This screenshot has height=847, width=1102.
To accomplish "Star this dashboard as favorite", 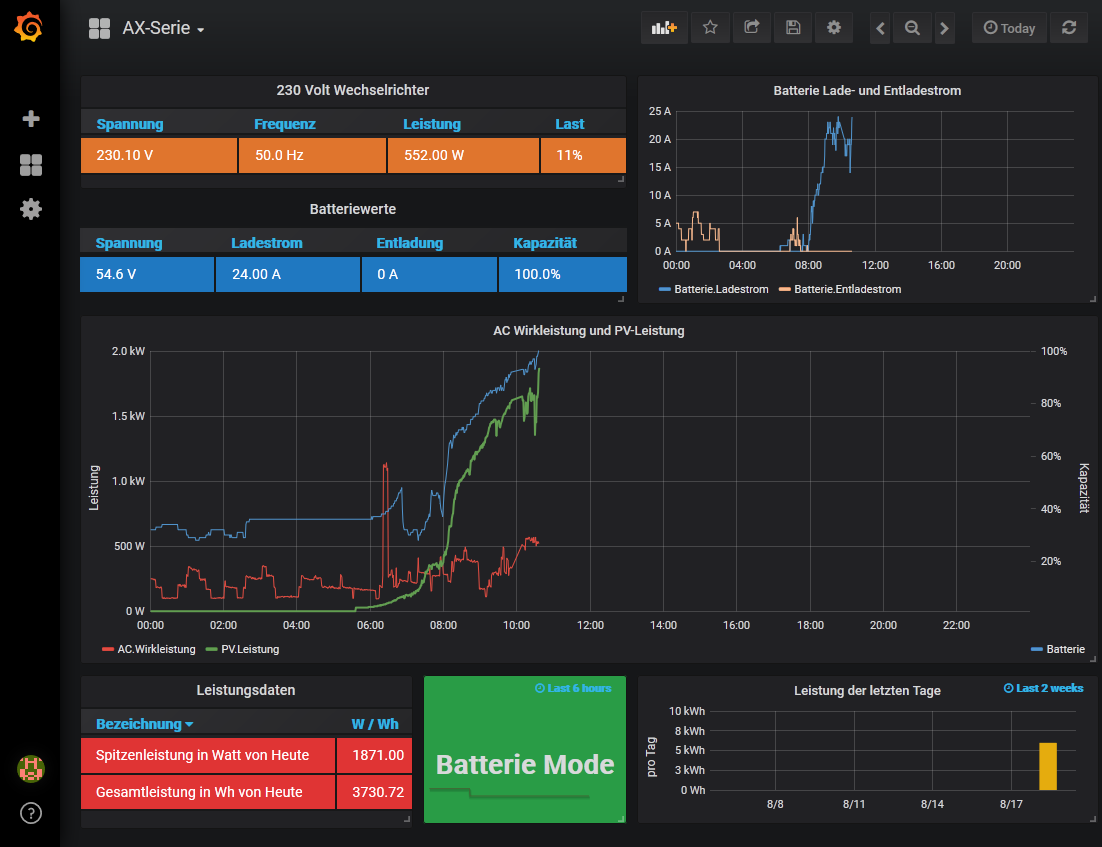I will click(x=710, y=28).
